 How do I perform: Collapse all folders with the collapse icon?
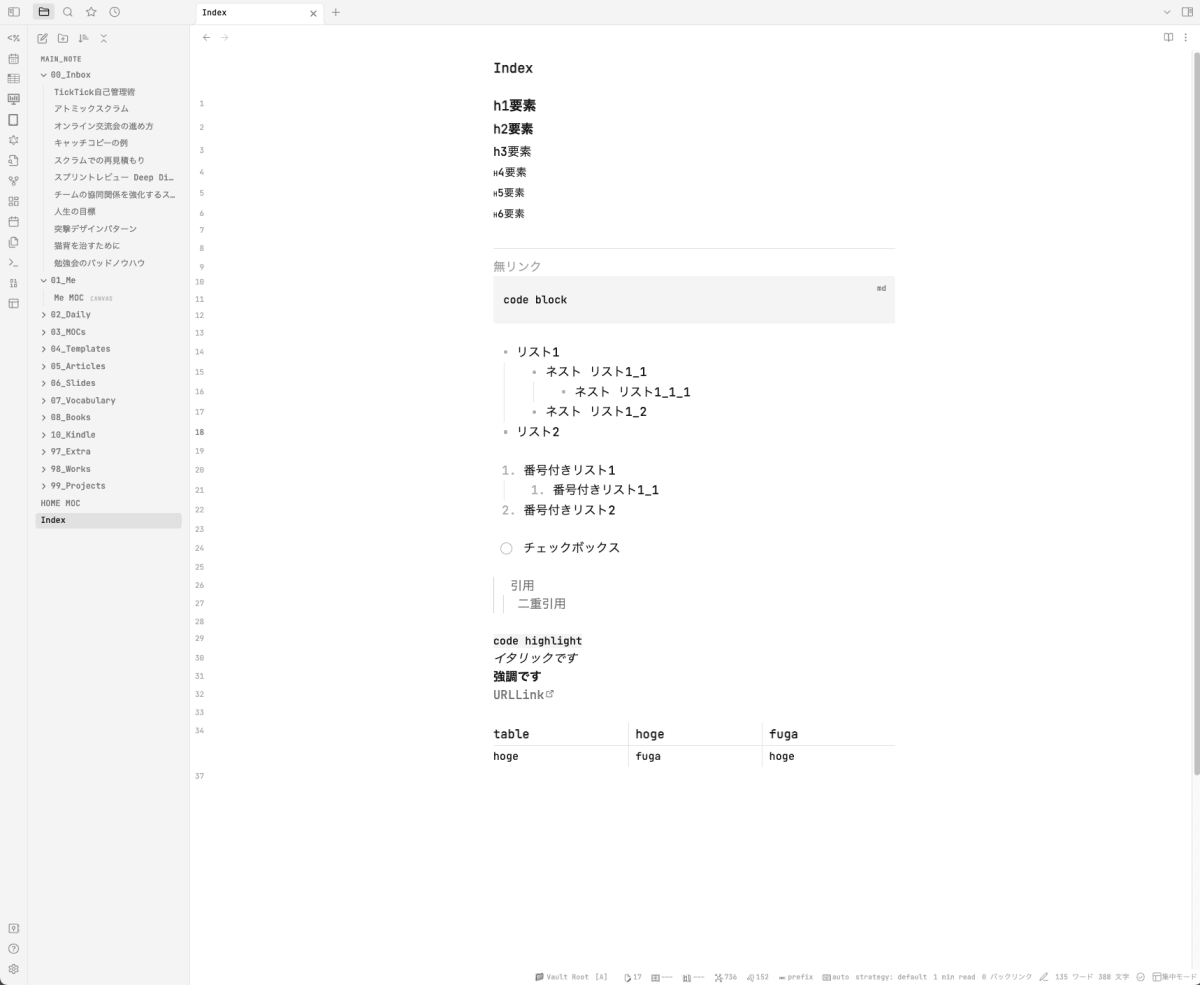click(x=104, y=38)
